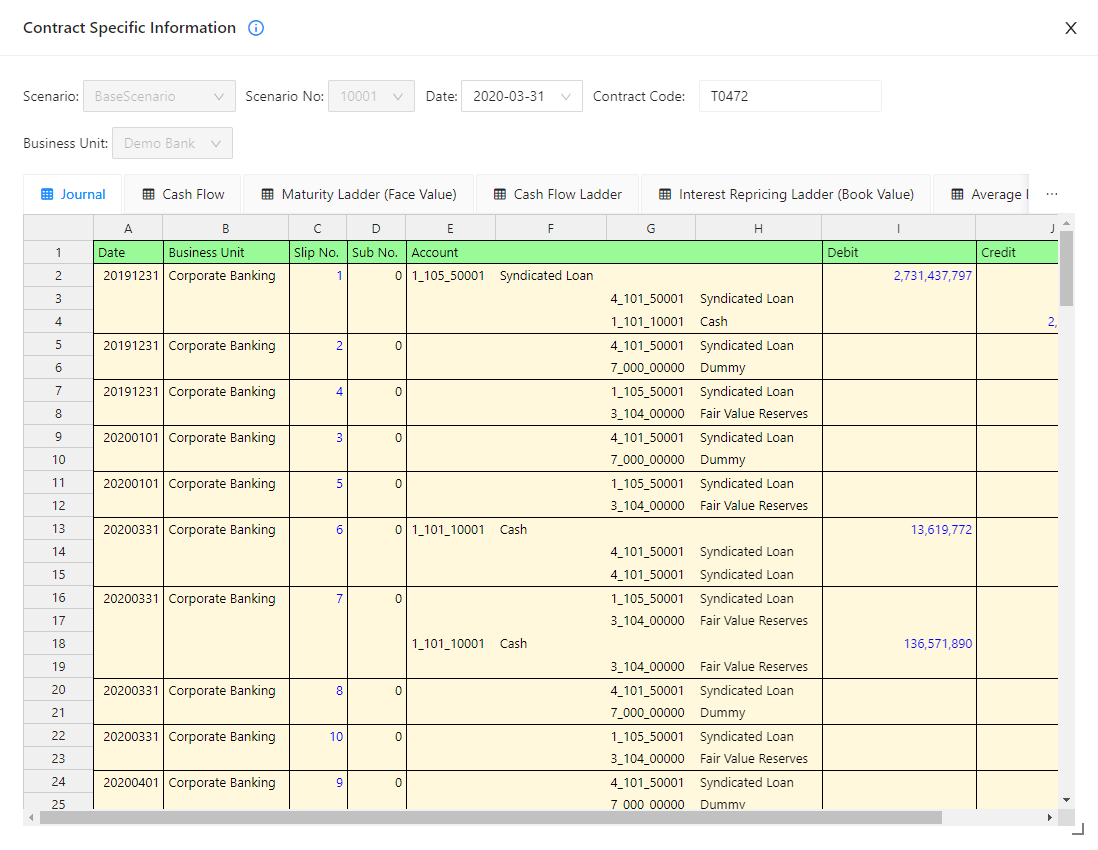Screen dimensions: 1098x850
Task: Select column header I above Debit
Action: pos(898,229)
